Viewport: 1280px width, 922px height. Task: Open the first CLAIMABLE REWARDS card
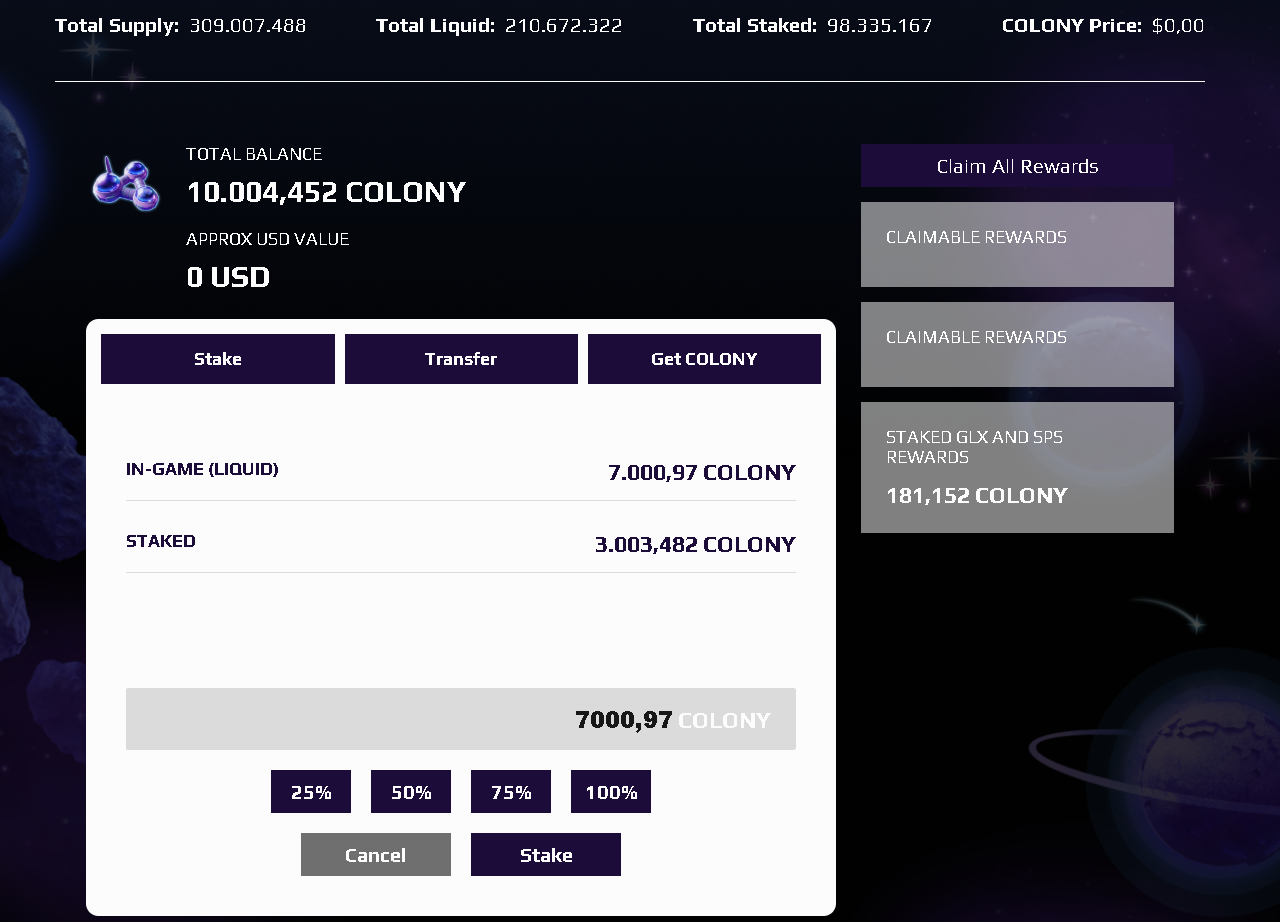(1017, 244)
